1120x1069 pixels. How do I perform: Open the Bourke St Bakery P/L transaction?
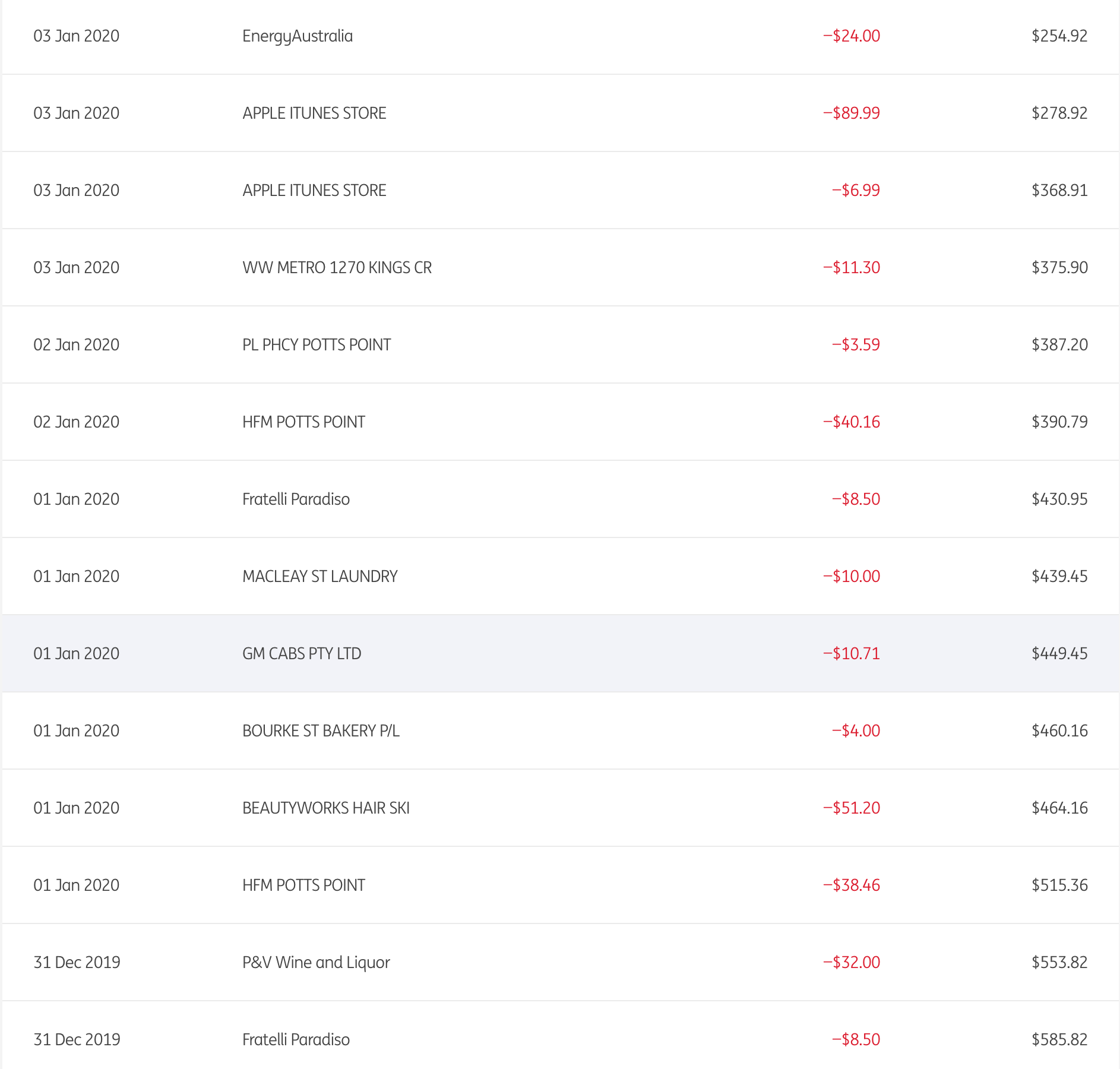pyautogui.click(x=321, y=731)
